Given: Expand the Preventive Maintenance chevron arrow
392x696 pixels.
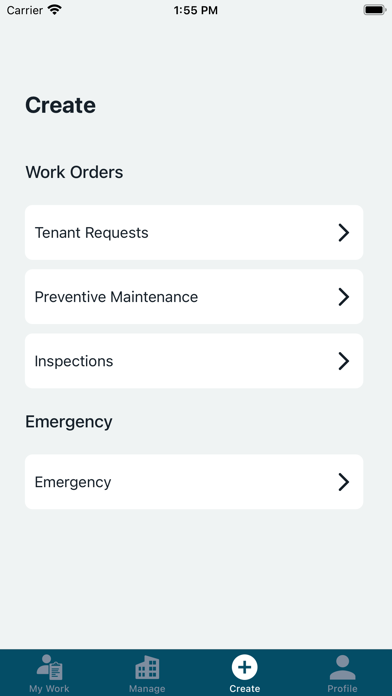Looking at the screenshot, I should (x=344, y=297).
